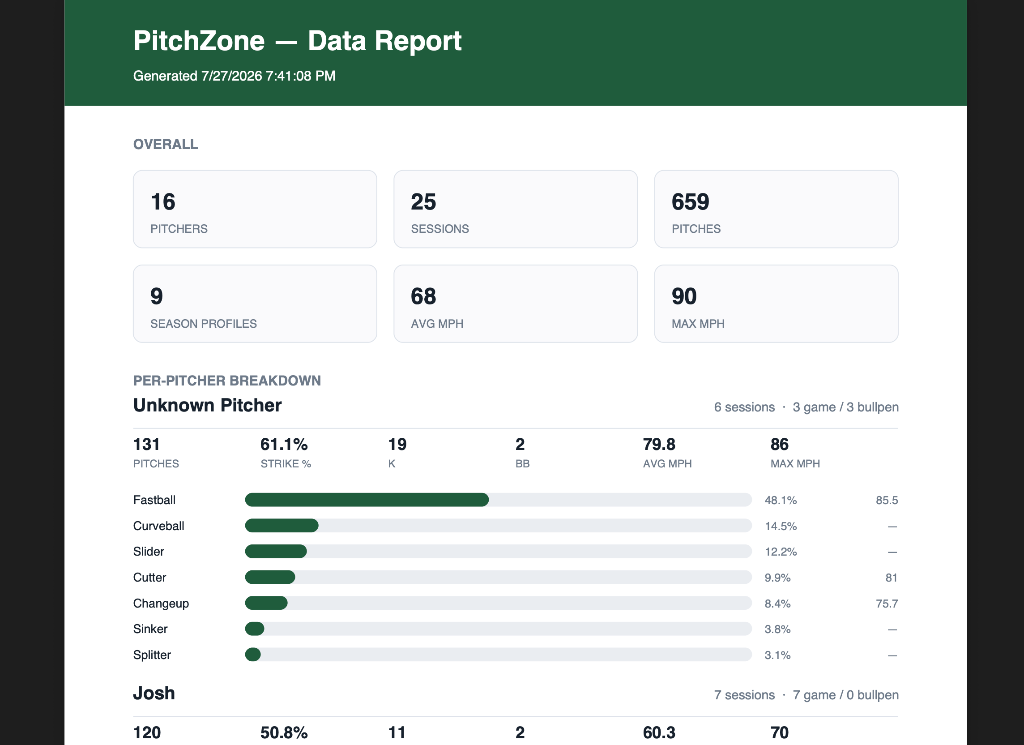Click the Changeup usage bar

tap(498, 603)
